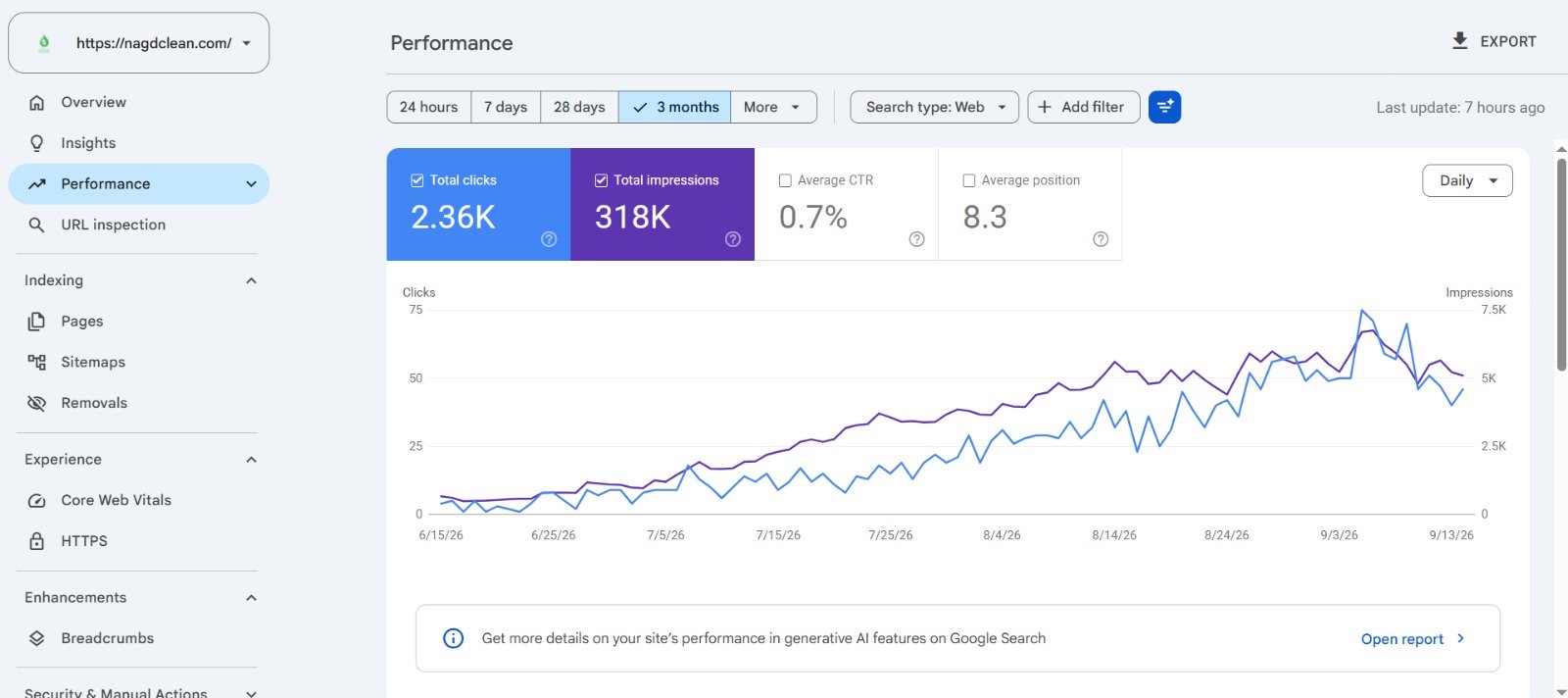Click the info icon in AI features banner

(x=453, y=638)
